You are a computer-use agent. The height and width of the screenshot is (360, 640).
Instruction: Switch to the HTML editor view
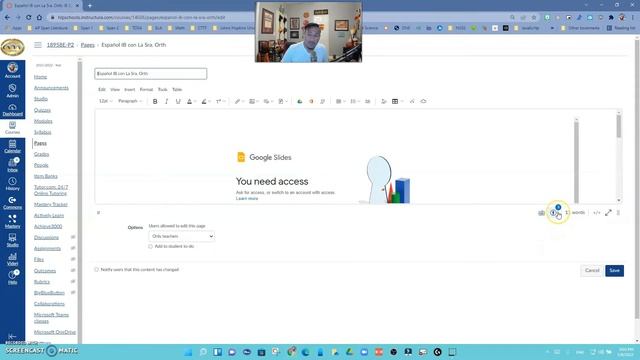[597, 213]
